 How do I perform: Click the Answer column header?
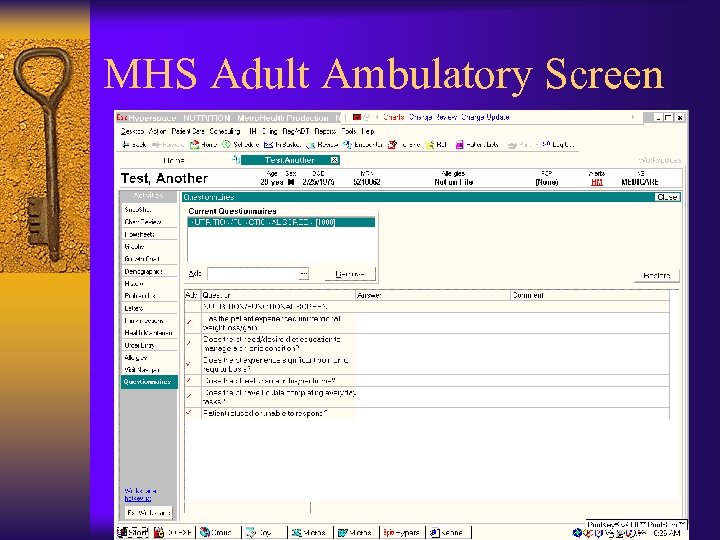point(433,295)
